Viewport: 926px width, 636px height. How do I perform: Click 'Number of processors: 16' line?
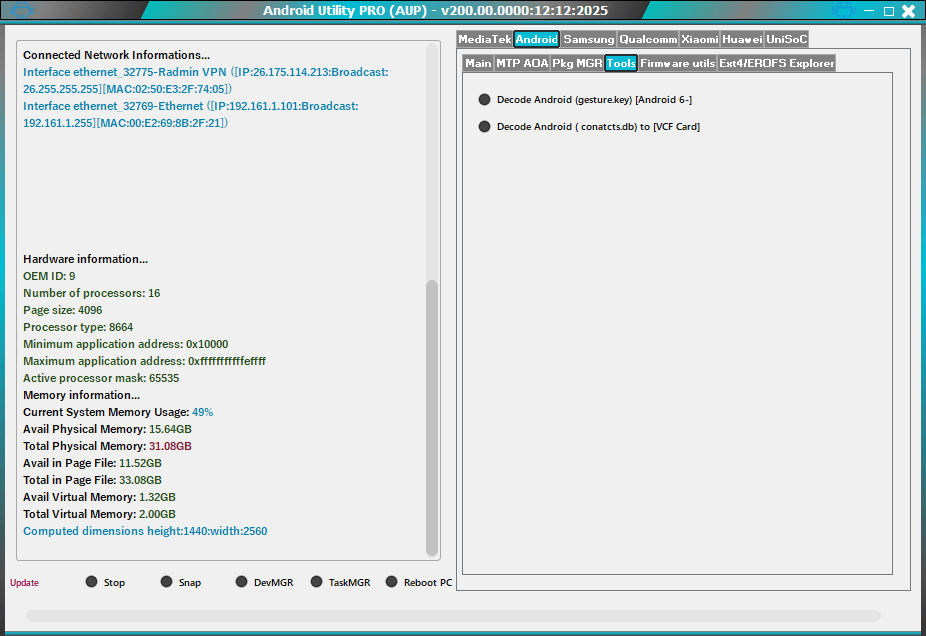click(x=92, y=293)
